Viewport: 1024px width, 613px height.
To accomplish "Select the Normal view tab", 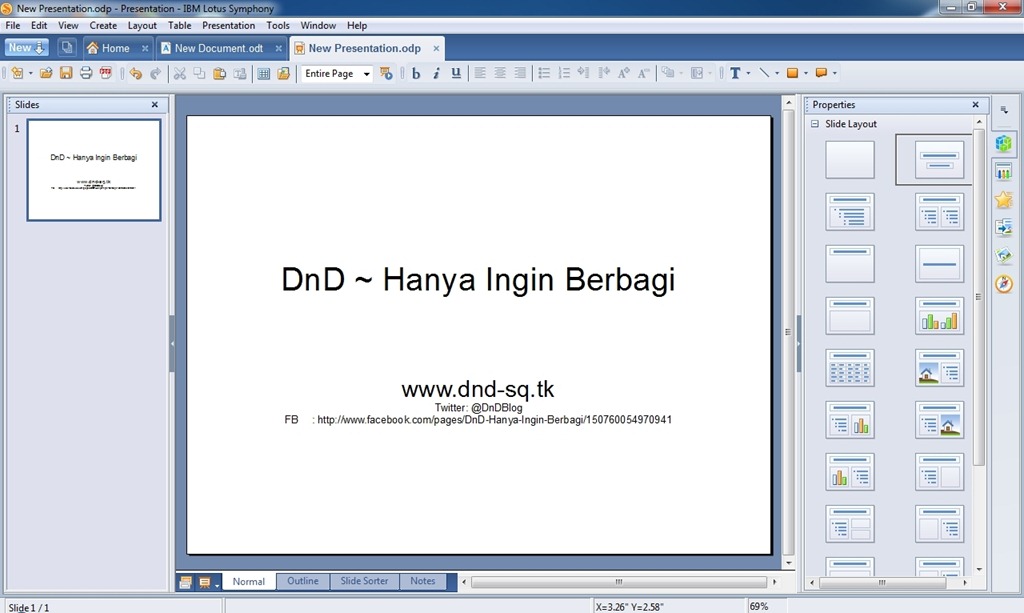I will click(249, 581).
